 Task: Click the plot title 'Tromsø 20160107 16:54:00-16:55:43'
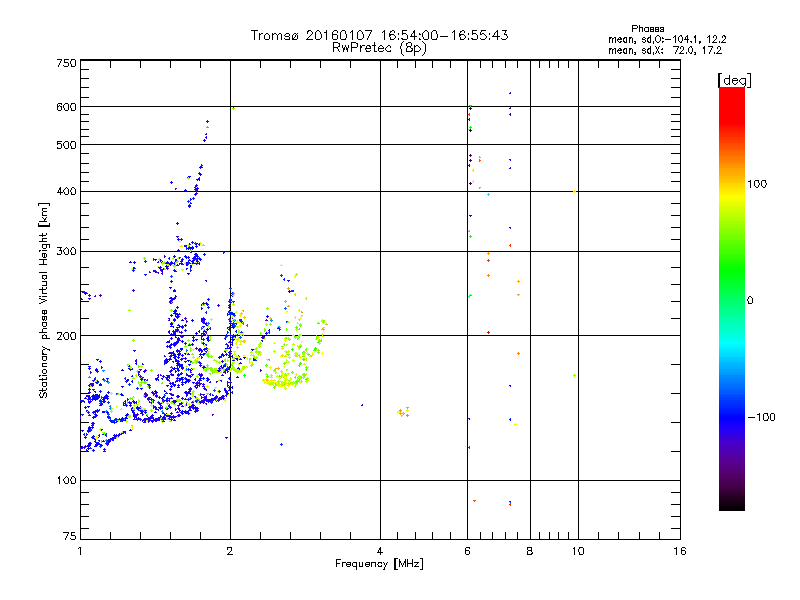pyautogui.click(x=379, y=35)
